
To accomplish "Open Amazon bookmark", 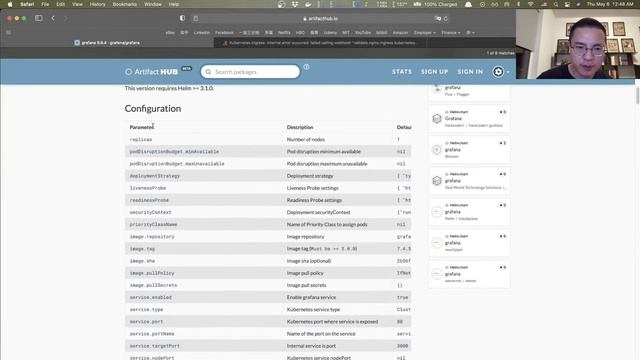I will tap(400, 33).
